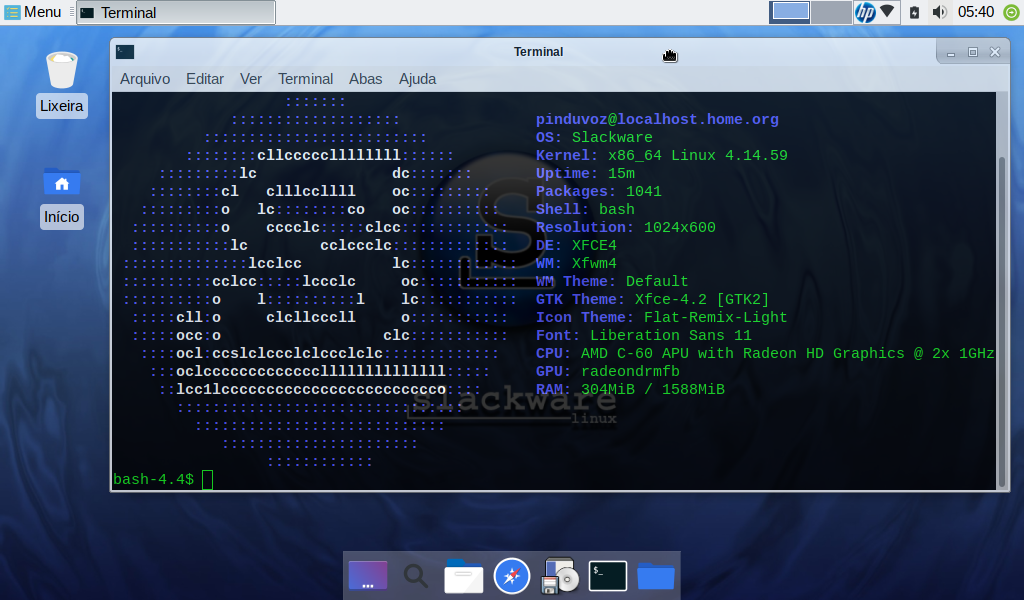Open the network status tray icon
This screenshot has width=1024, height=600.
(x=887, y=11)
